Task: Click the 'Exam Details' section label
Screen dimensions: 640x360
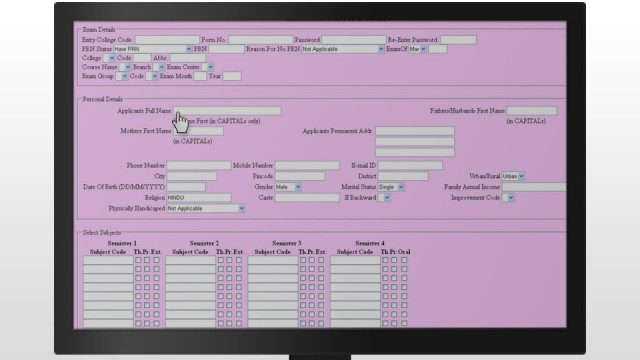Action: point(99,30)
